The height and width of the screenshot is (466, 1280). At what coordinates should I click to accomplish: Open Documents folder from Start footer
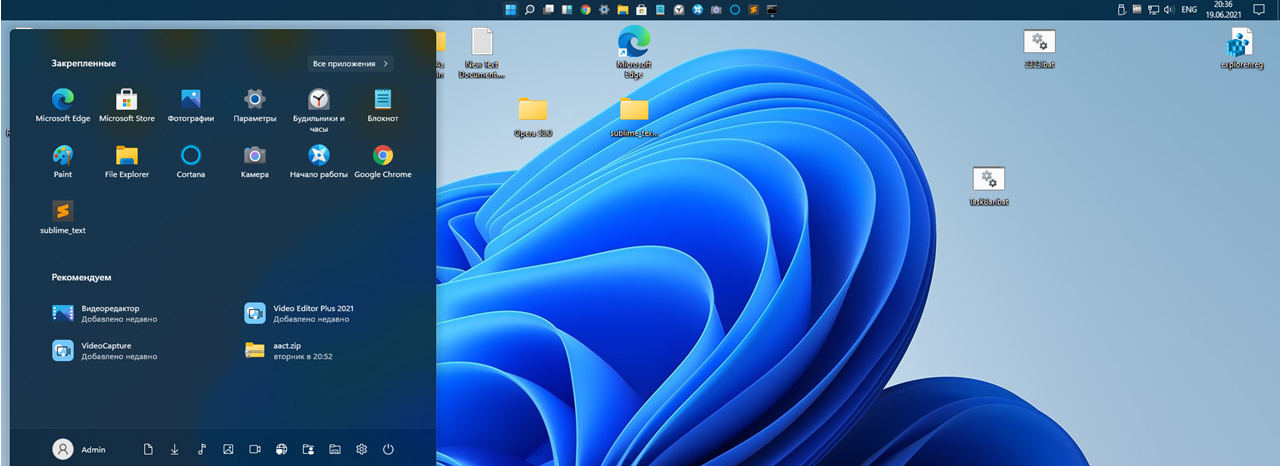coord(148,450)
